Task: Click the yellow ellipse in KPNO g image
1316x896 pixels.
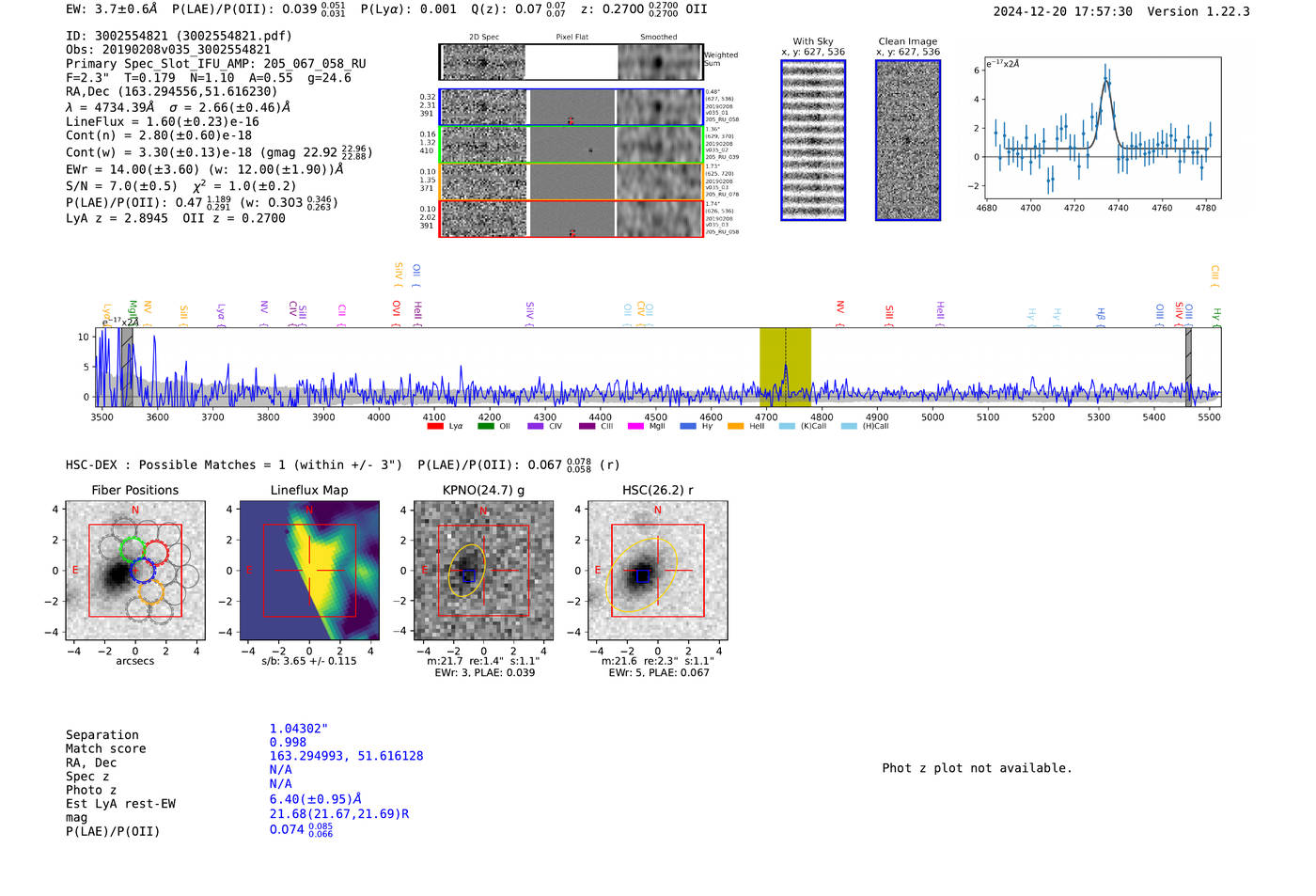Action: pos(467,571)
